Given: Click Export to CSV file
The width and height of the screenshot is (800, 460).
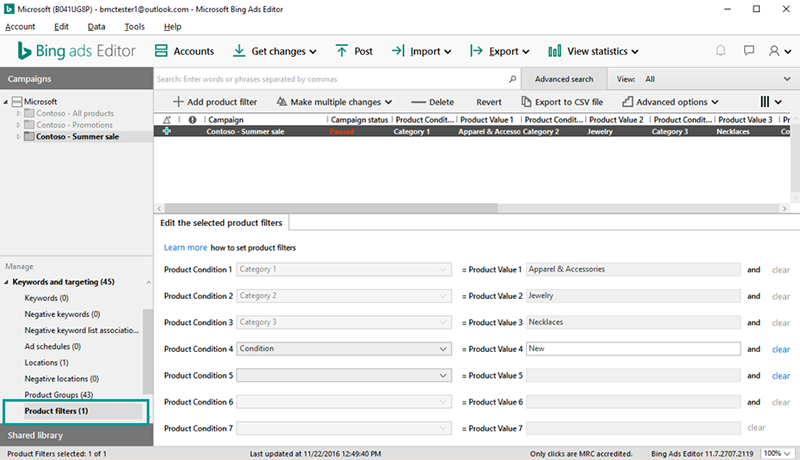Looking at the screenshot, I should point(562,102).
